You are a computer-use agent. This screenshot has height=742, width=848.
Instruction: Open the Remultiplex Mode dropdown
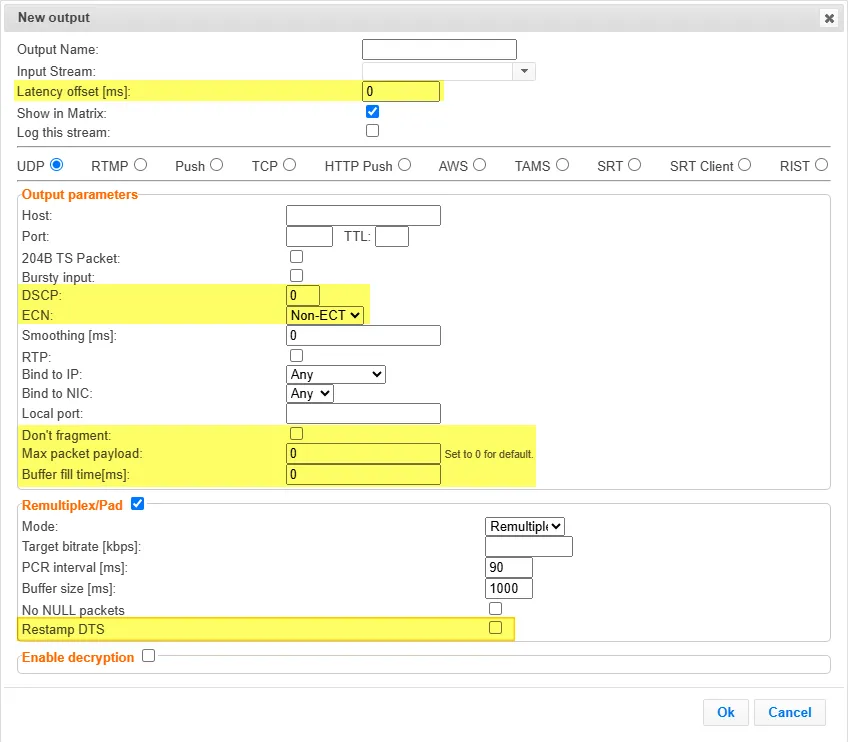tap(525, 526)
